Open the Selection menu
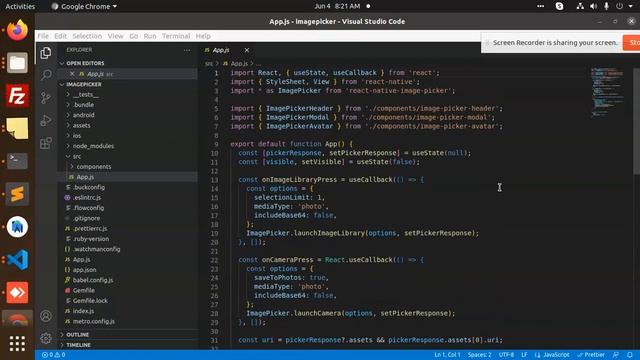Screen dimensions: 640x360 tap(87, 36)
